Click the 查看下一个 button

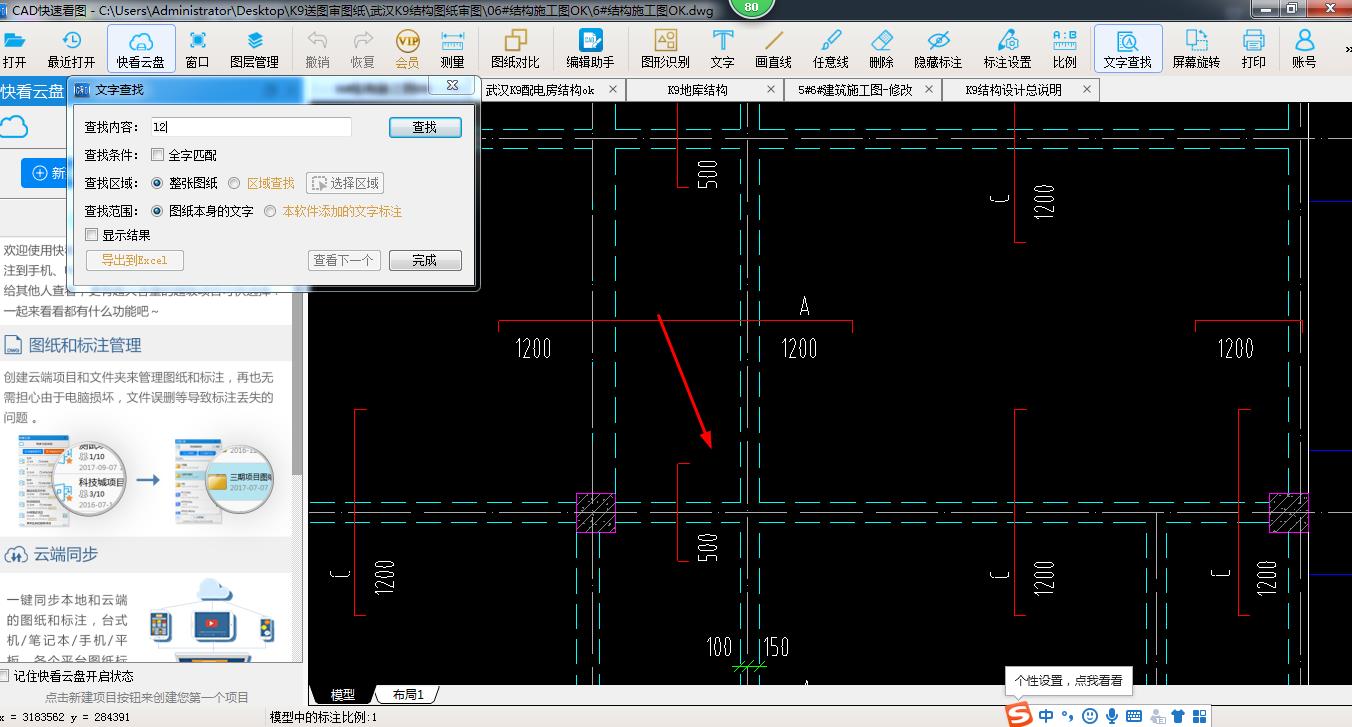tap(344, 260)
